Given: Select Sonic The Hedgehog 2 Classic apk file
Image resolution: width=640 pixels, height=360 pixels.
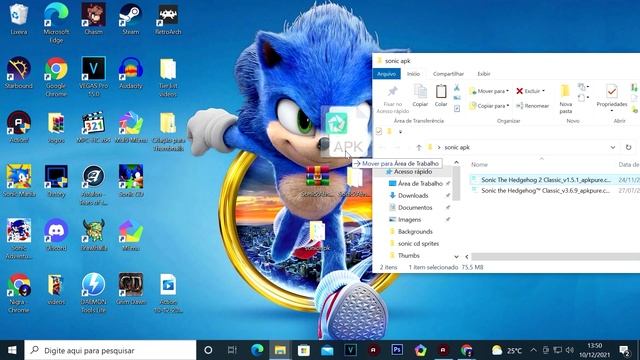Looking at the screenshot, I should pyautogui.click(x=546, y=180).
